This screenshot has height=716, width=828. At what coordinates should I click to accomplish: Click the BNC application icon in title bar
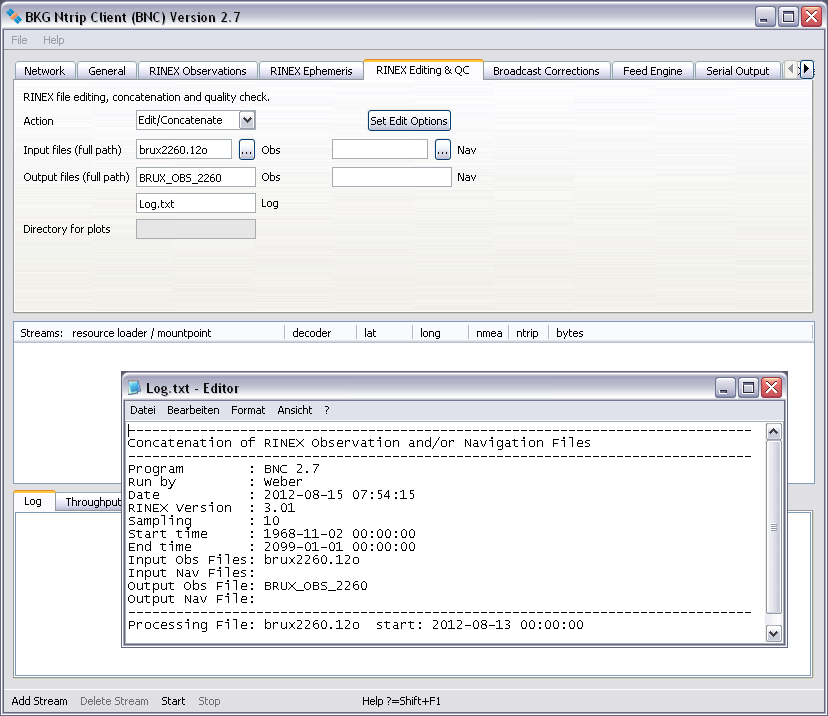click(15, 17)
